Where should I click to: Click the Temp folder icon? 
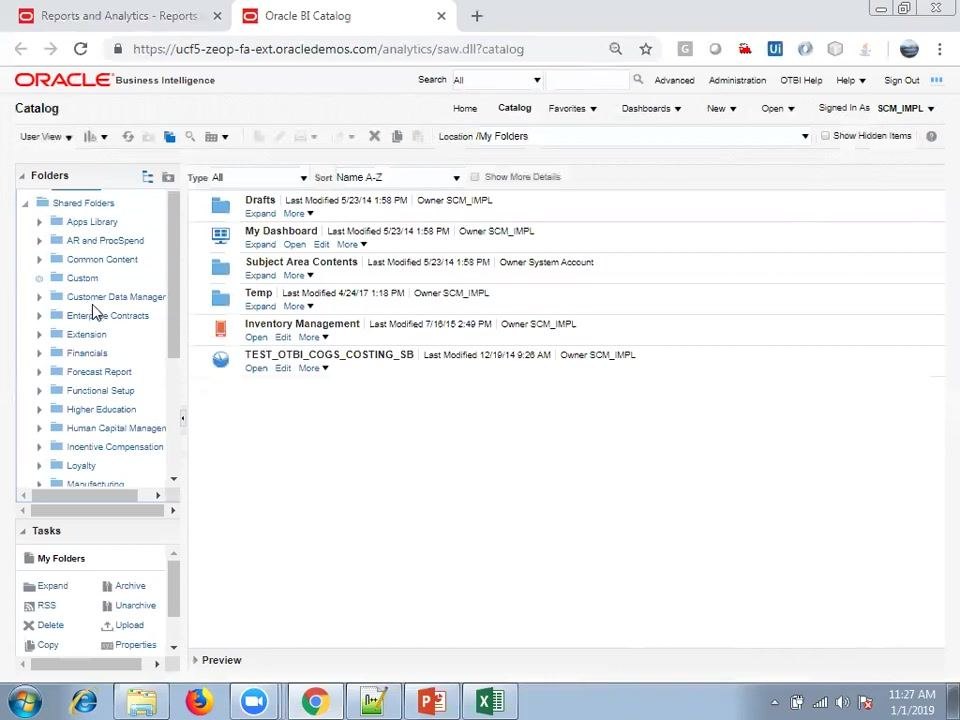[x=220, y=298]
